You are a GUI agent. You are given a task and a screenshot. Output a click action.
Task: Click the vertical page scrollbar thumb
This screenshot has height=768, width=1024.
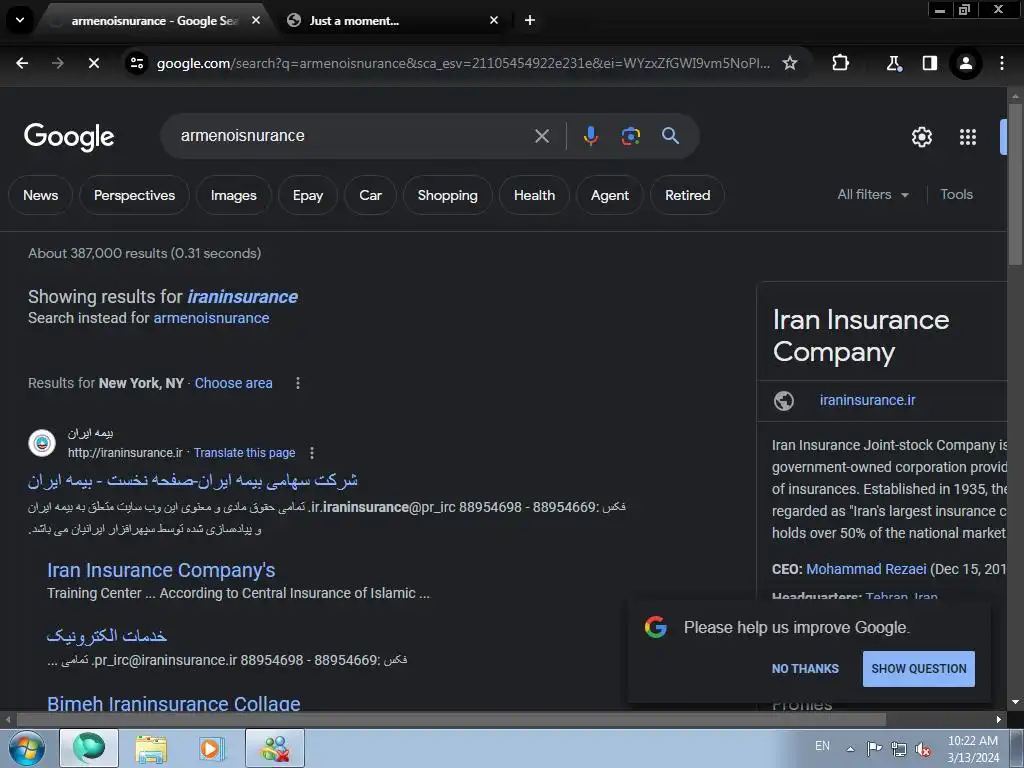coord(1015,184)
